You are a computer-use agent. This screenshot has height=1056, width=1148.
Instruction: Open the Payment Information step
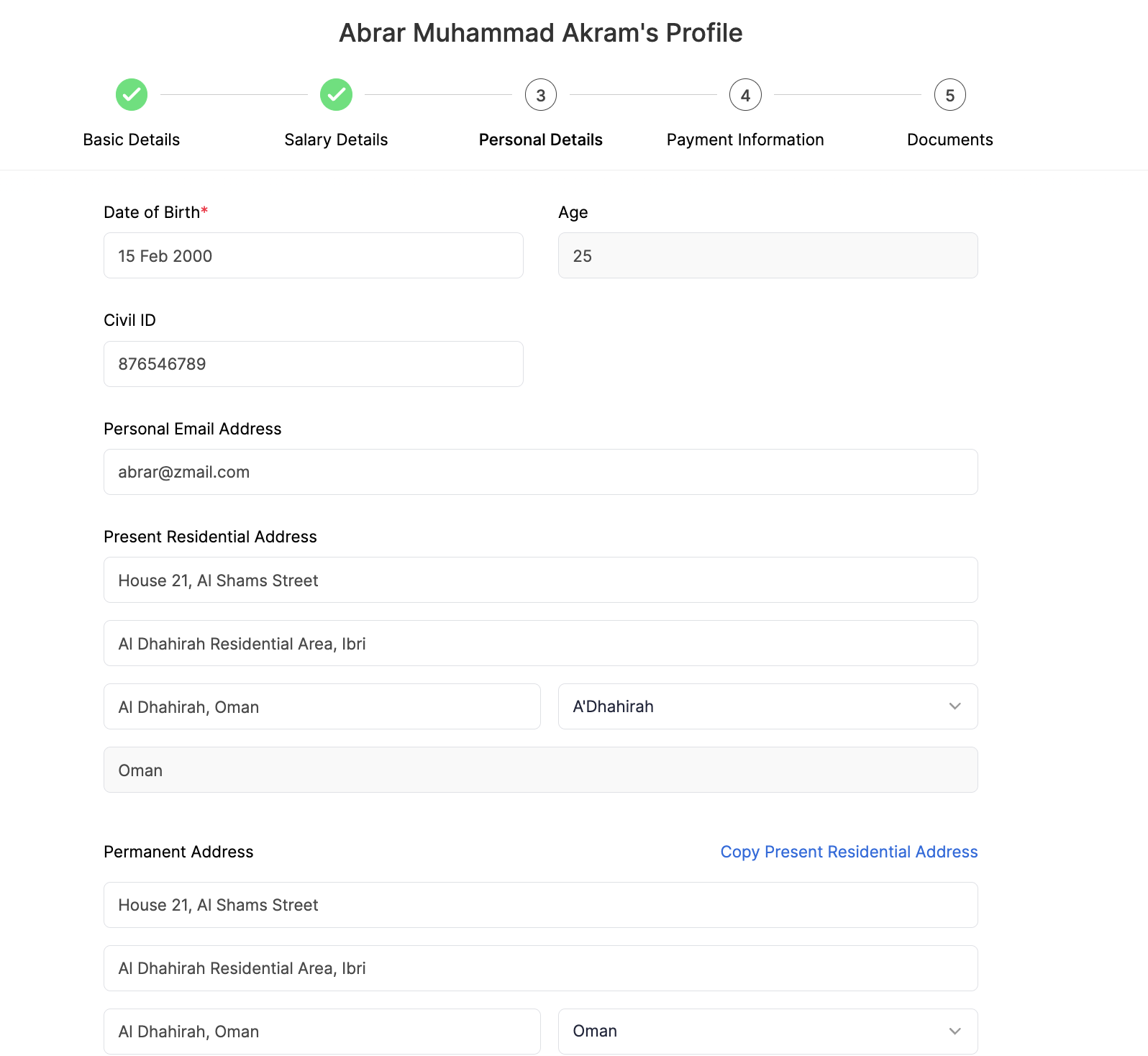click(745, 140)
